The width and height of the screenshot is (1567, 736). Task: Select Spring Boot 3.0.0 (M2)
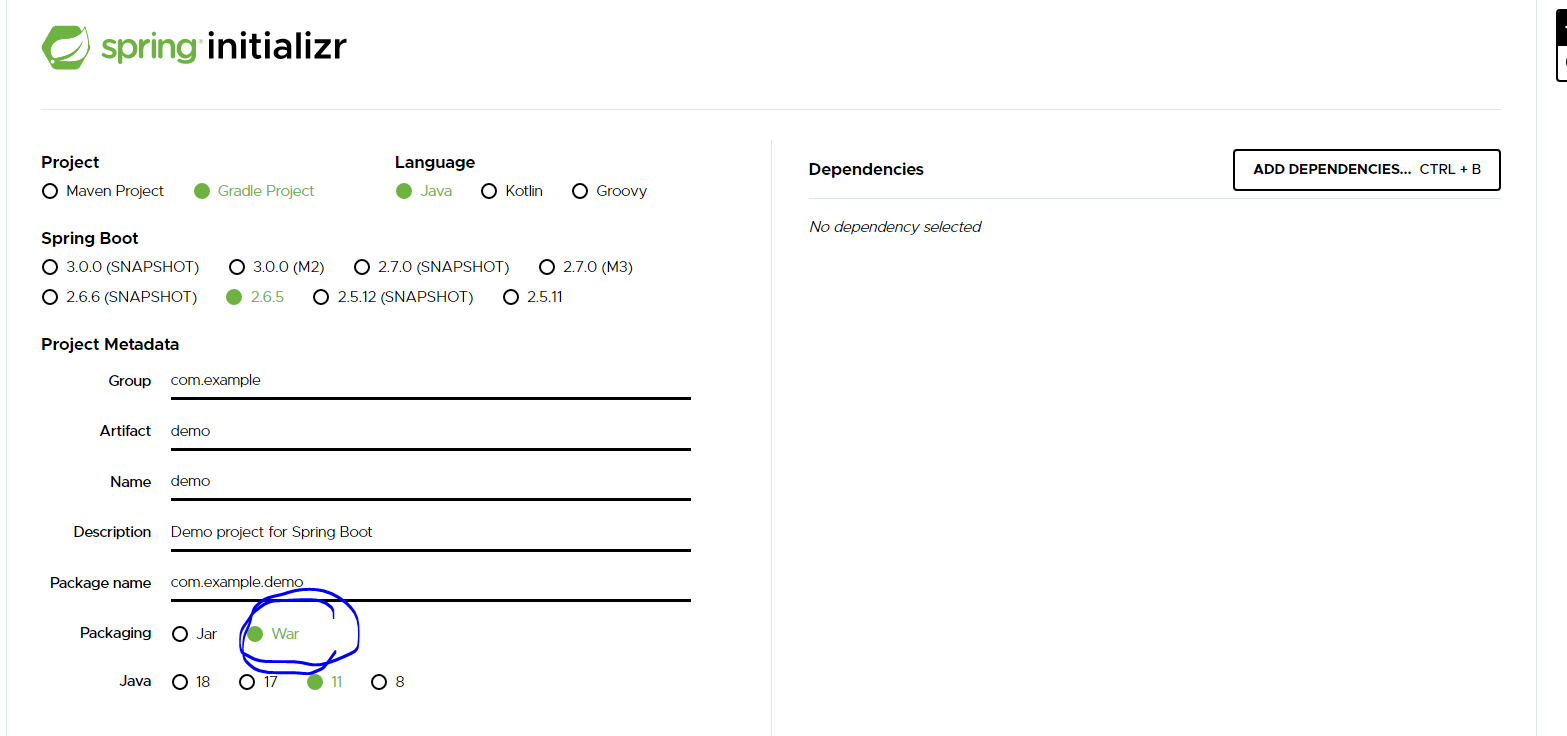(237, 267)
